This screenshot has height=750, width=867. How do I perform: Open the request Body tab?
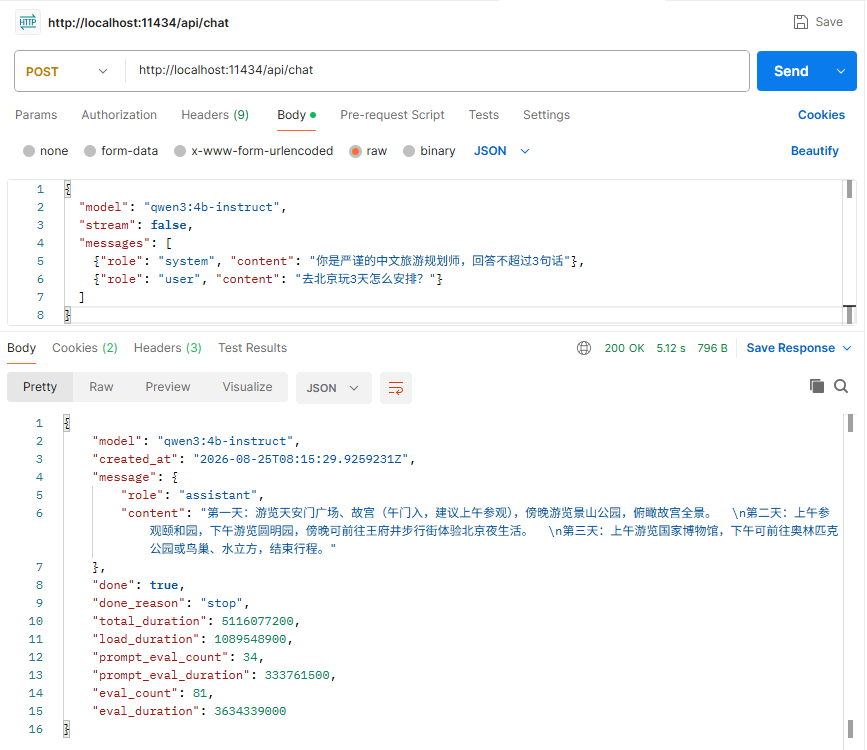(296, 115)
